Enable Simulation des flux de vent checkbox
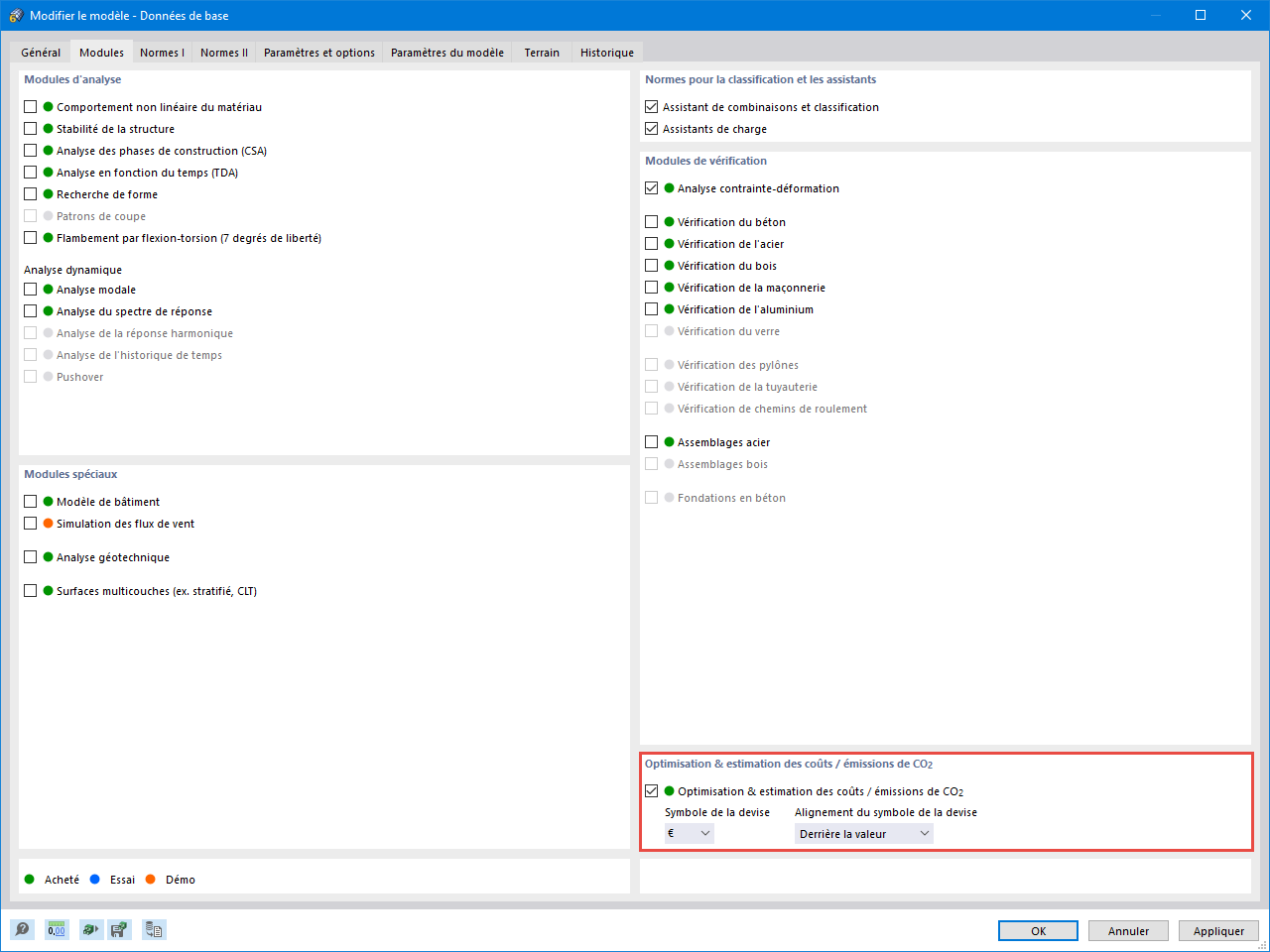1270x952 pixels. point(31,523)
